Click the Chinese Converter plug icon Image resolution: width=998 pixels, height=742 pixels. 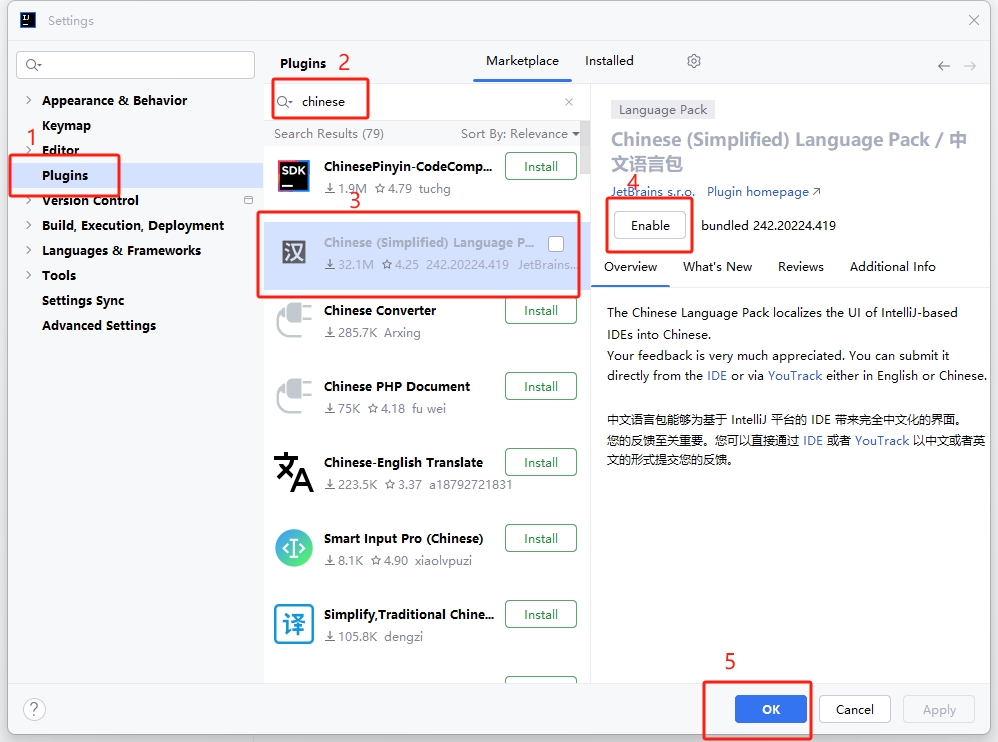pyautogui.click(x=294, y=320)
